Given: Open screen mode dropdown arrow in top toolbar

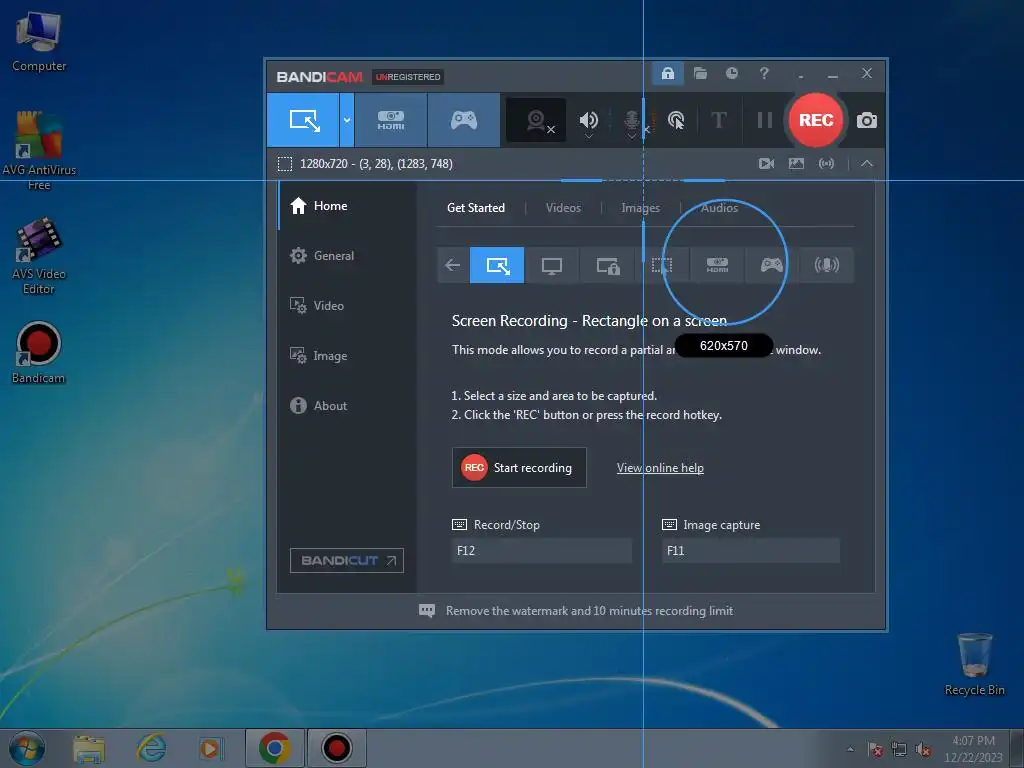Looking at the screenshot, I should 347,120.
